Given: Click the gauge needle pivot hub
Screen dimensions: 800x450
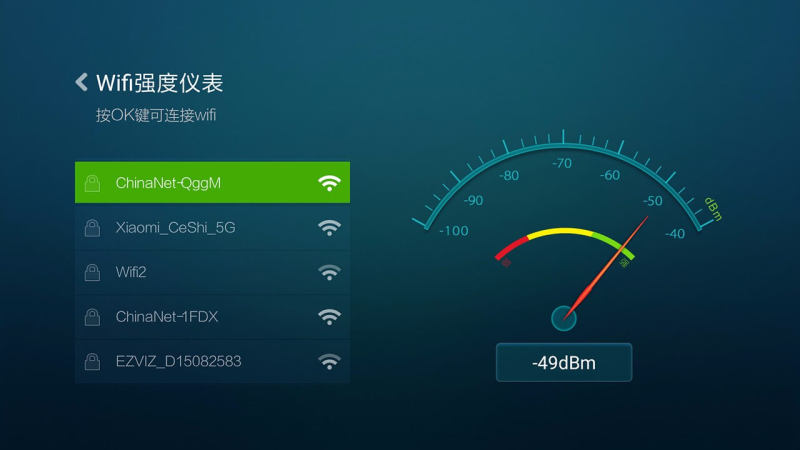Looking at the screenshot, I should pyautogui.click(x=564, y=318).
